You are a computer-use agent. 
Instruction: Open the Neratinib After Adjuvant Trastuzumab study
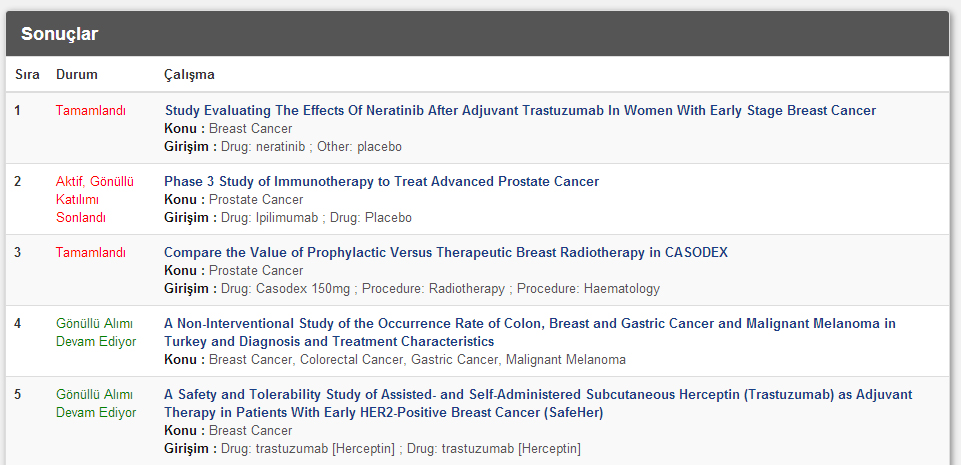pos(520,110)
